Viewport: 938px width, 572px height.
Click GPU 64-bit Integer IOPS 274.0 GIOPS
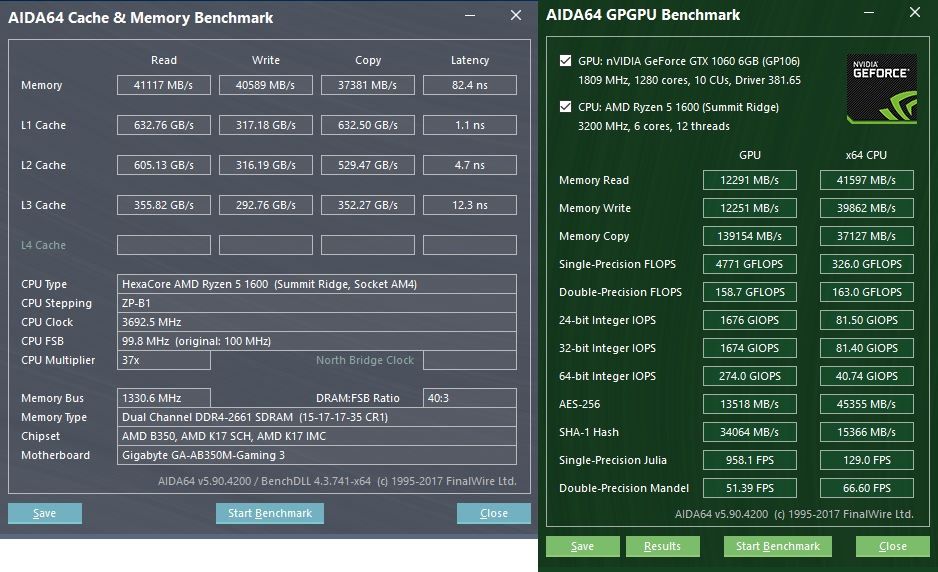pyautogui.click(x=750, y=376)
